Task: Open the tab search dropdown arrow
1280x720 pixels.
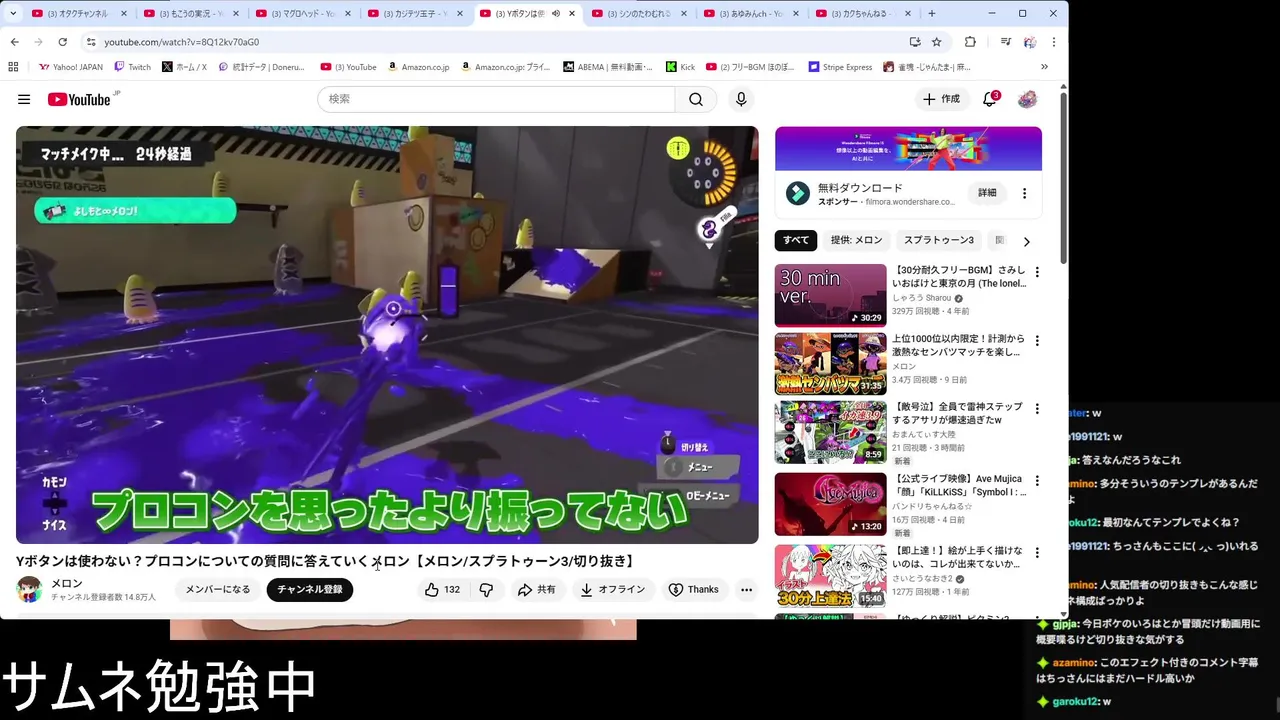Action: coord(13,14)
